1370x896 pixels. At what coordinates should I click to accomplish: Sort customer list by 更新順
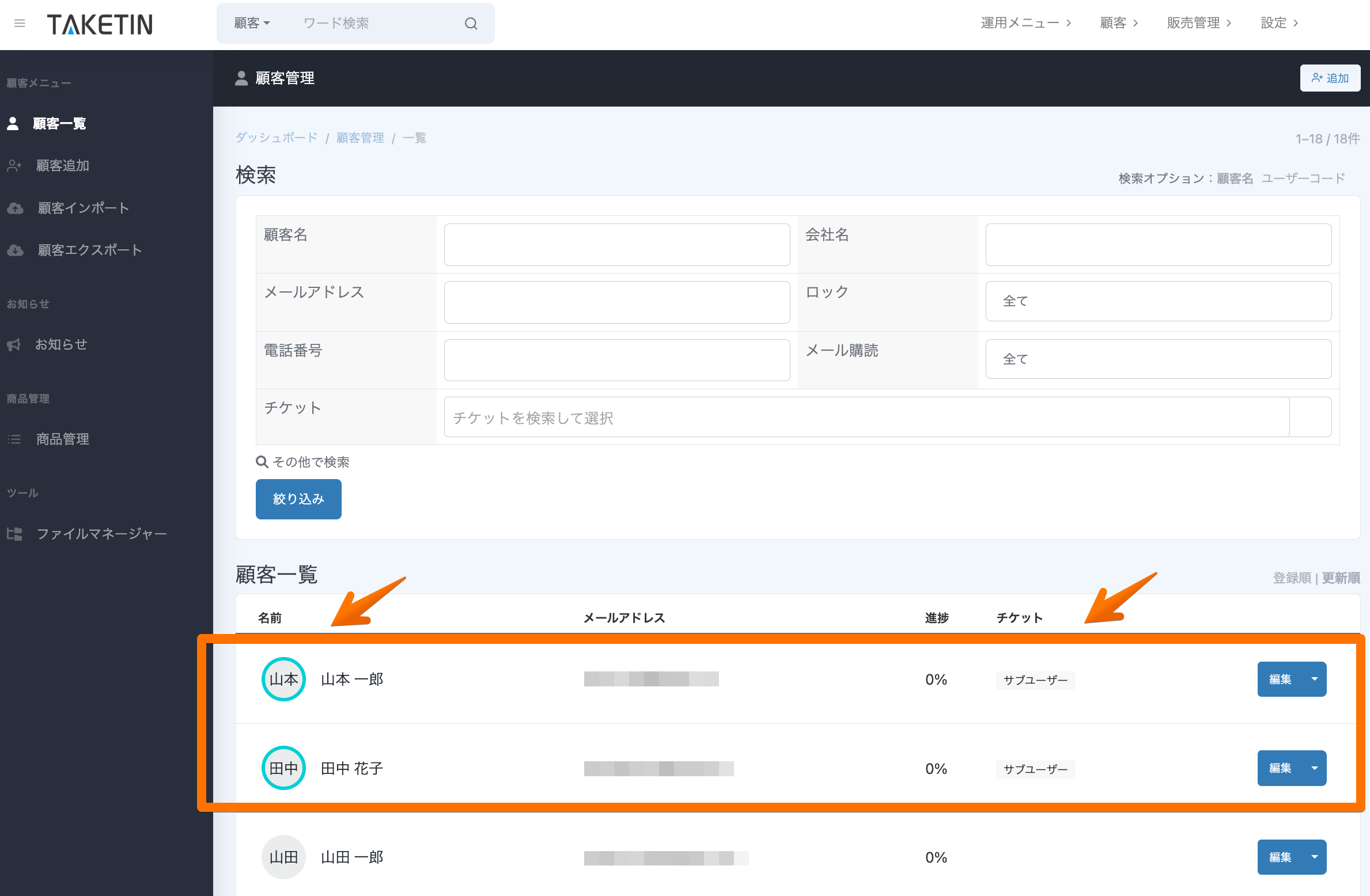[1341, 578]
